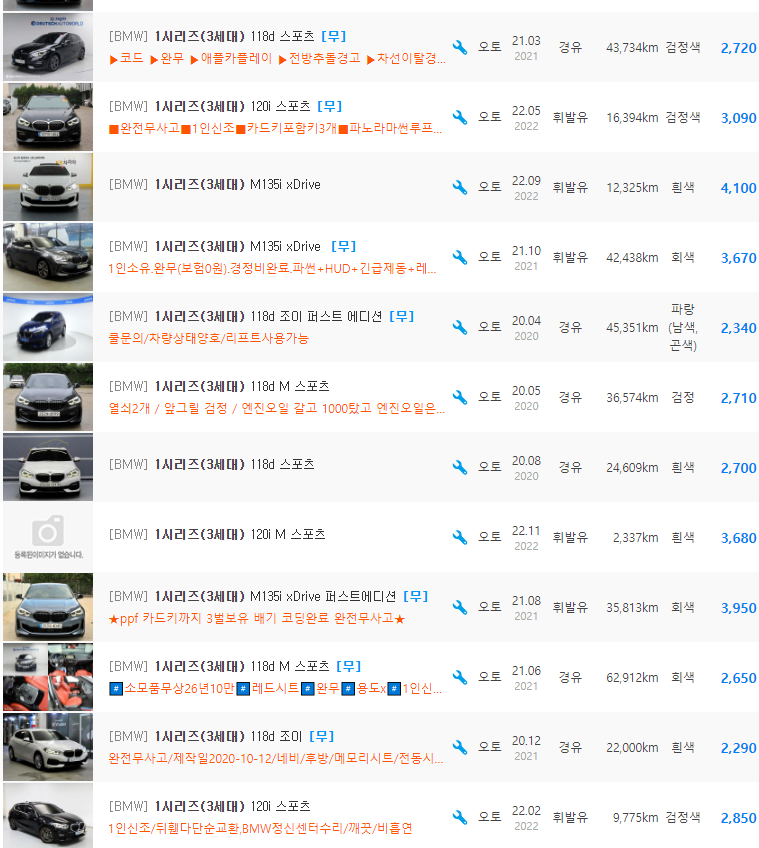Click wrench icon in 118d 스포츠 43,734km row
Screen dimensions: 759x848
[x=460, y=47]
